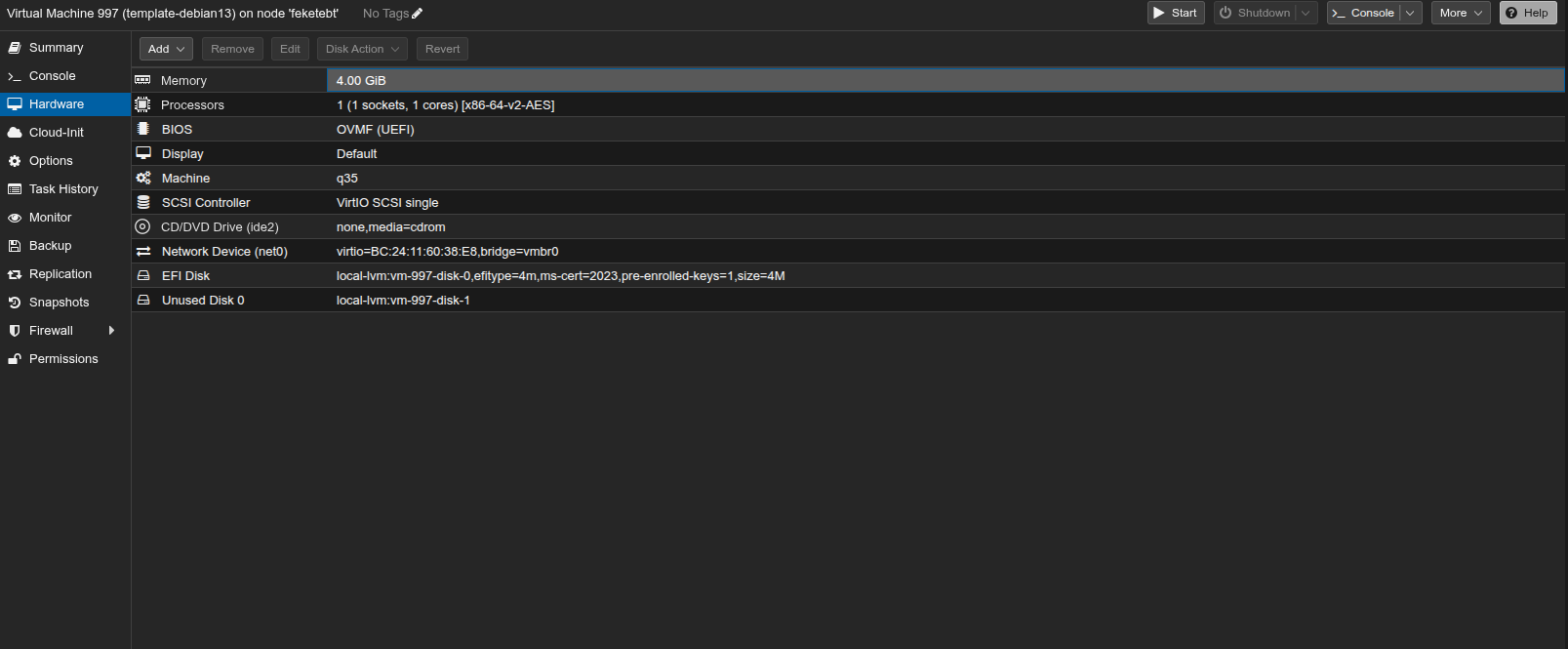Viewport: 1568px width, 649px height.
Task: Switch to Cloud-Init section
Action: pos(65,133)
